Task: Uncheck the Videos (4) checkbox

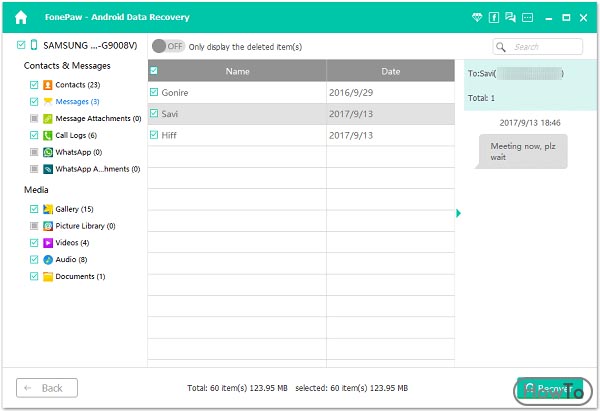Action: [x=34, y=243]
